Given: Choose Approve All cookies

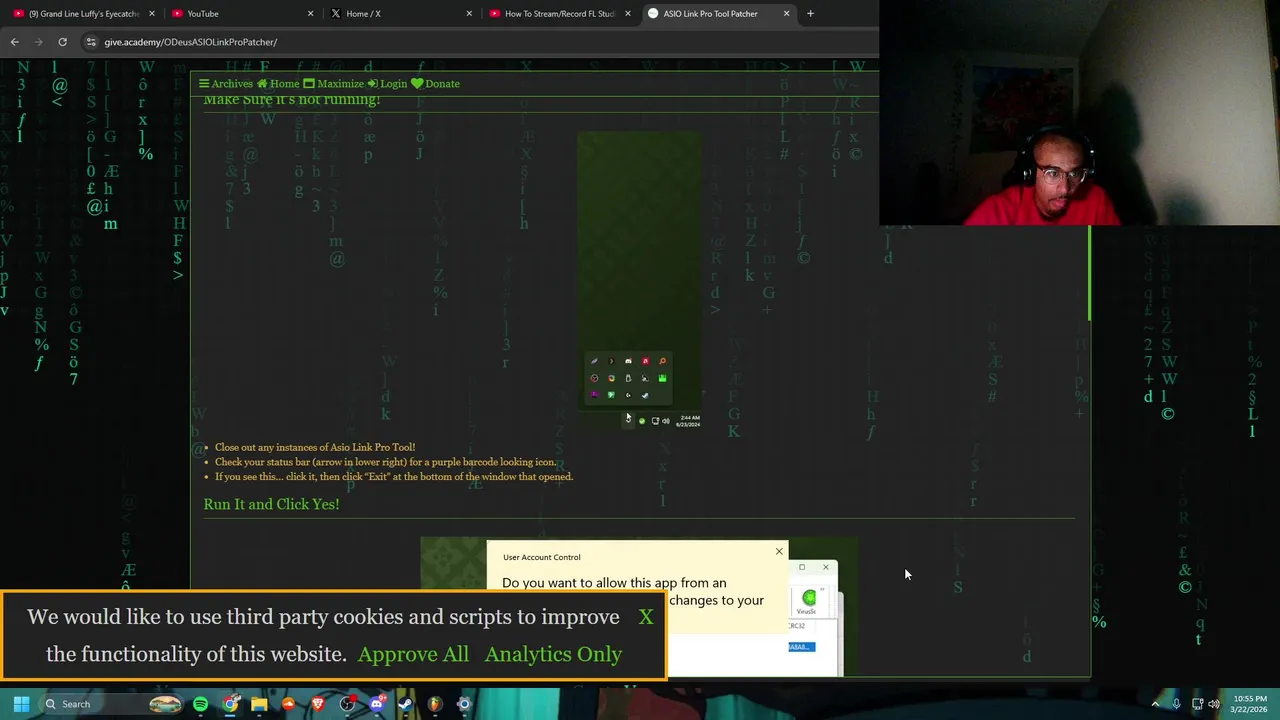Looking at the screenshot, I should tap(413, 654).
